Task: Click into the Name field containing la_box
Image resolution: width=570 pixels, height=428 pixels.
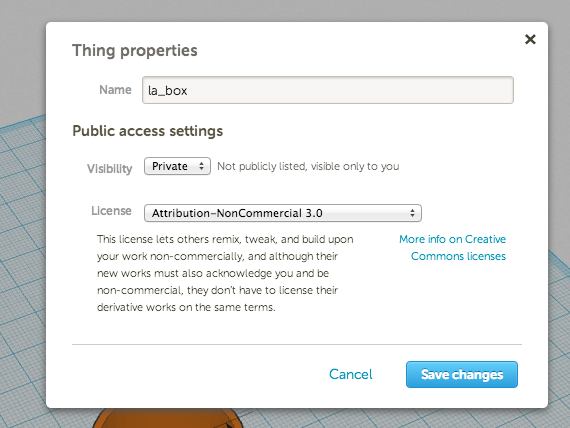Action: tap(328, 90)
